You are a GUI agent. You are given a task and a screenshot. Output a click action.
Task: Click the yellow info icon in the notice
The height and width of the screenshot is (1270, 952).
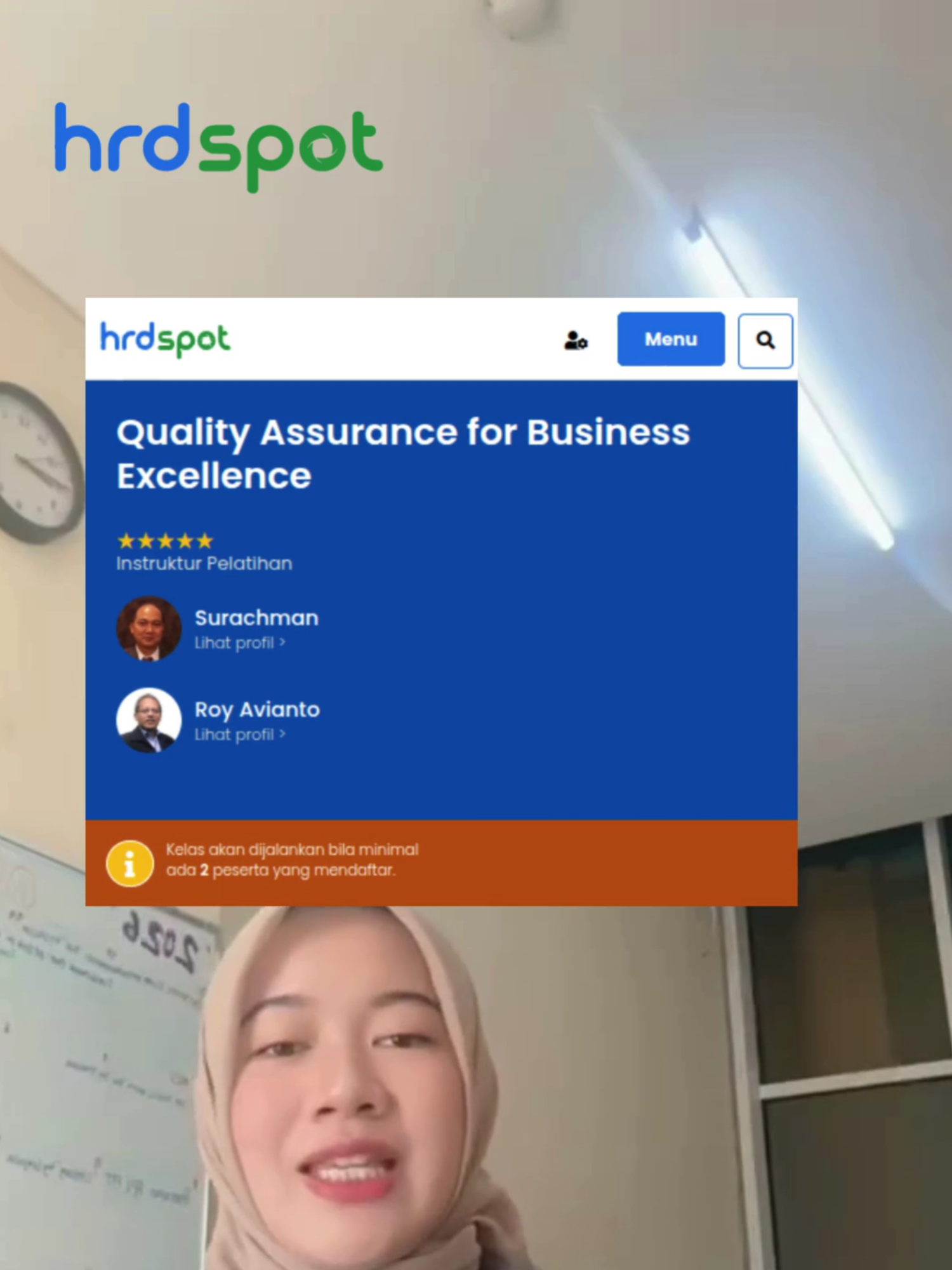(x=130, y=864)
